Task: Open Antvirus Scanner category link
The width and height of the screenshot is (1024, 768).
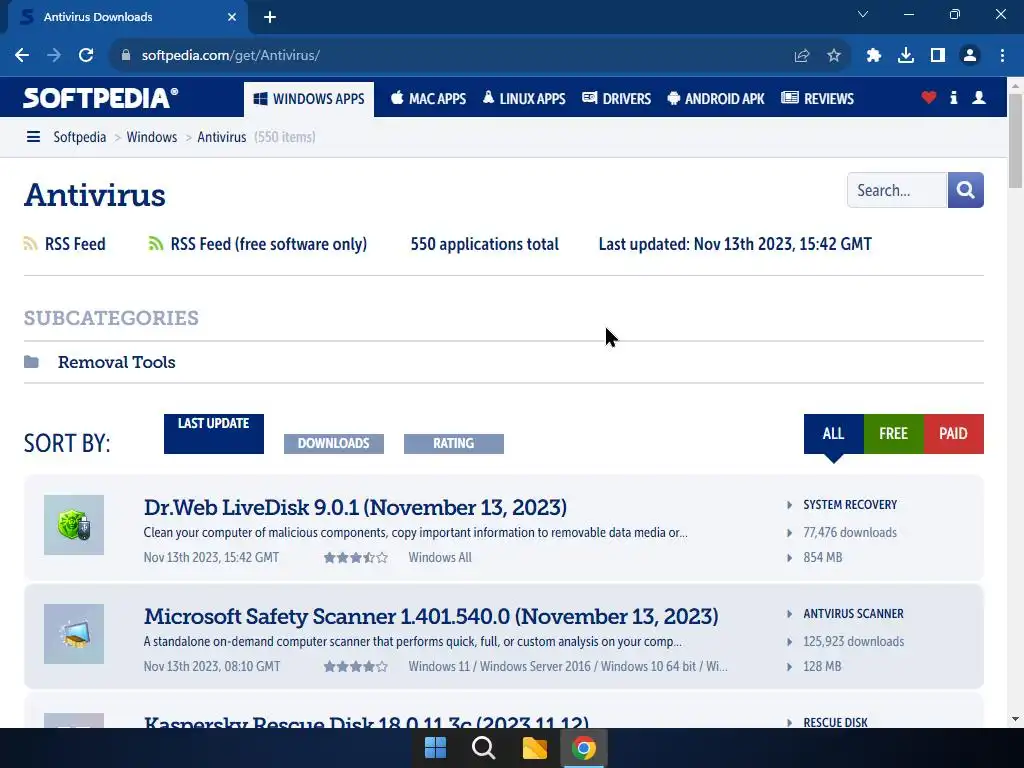Action: tap(853, 614)
